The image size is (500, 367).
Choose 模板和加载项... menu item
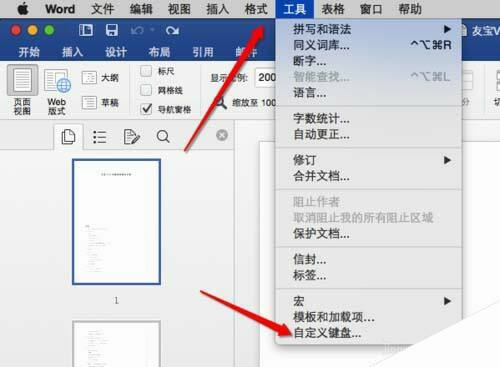tap(369, 317)
